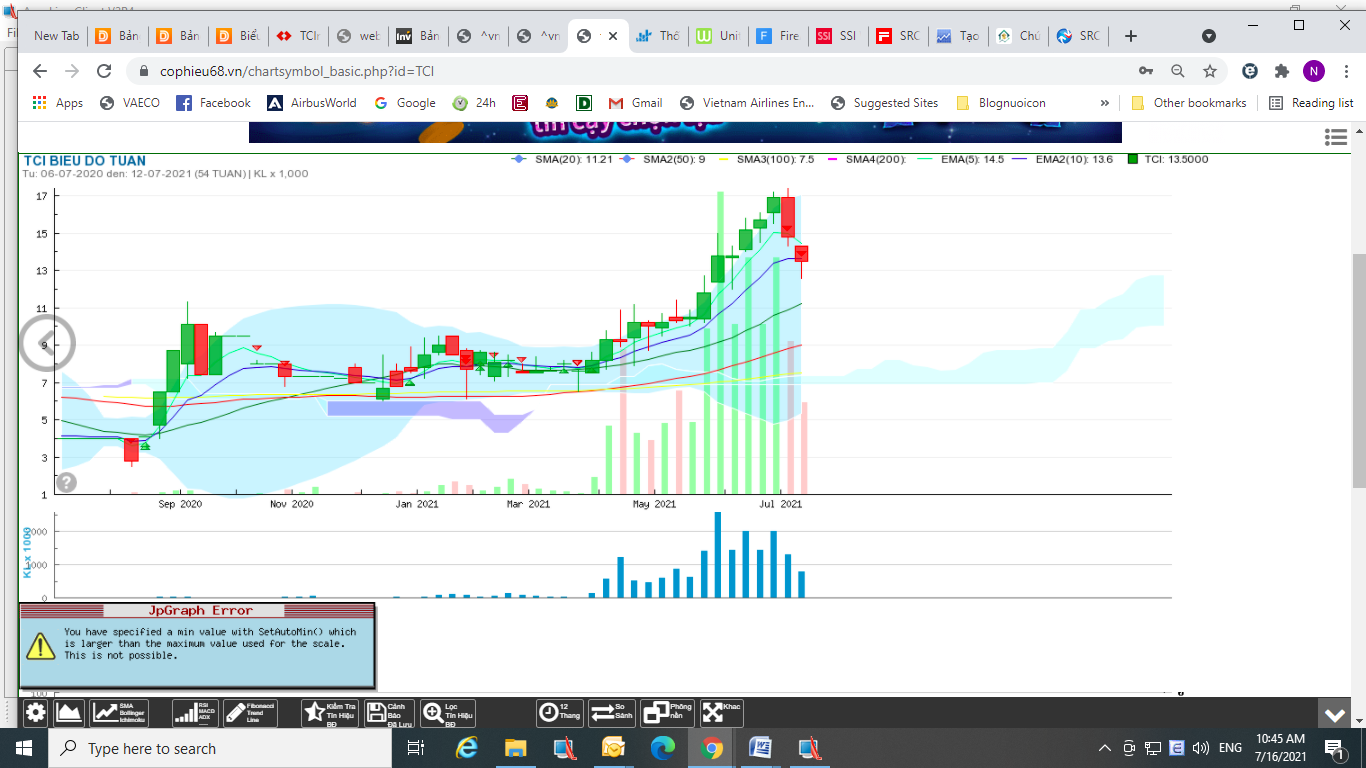1366x768 pixels.
Task: Toggle fullscreen with the Khac expand icon
Action: click(721, 713)
